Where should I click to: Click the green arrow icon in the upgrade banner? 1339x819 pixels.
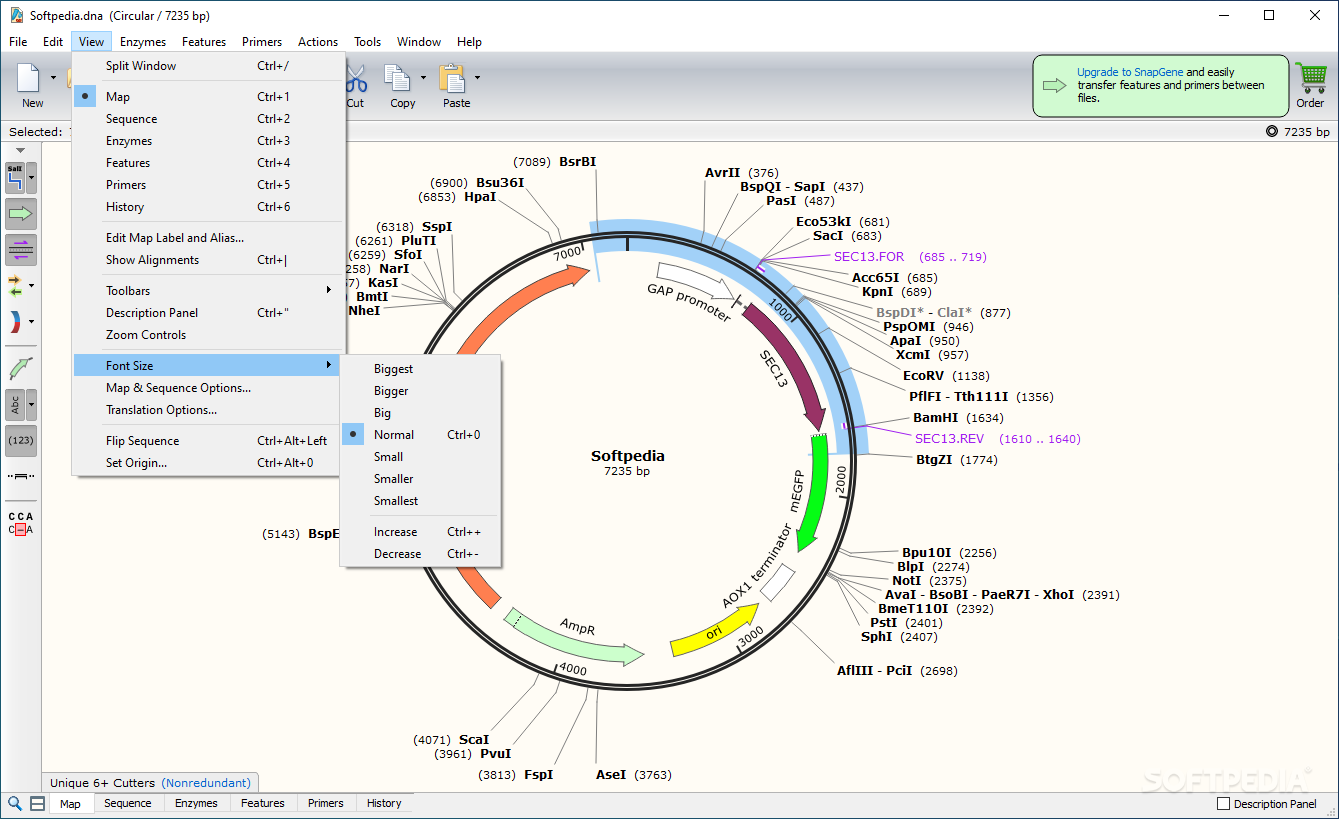click(x=1054, y=85)
